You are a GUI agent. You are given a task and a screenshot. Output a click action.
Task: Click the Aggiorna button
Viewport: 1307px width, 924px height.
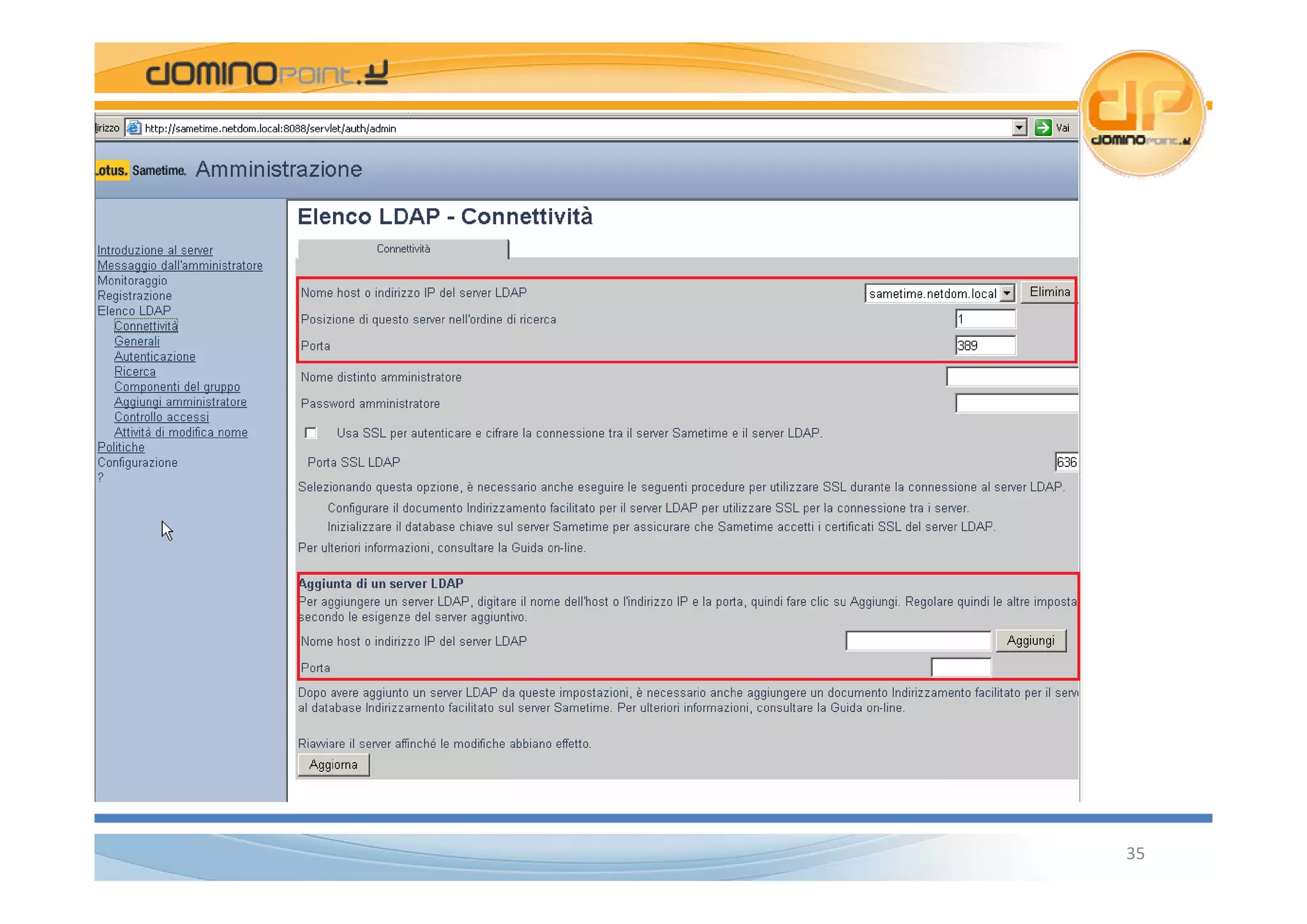tap(333, 764)
